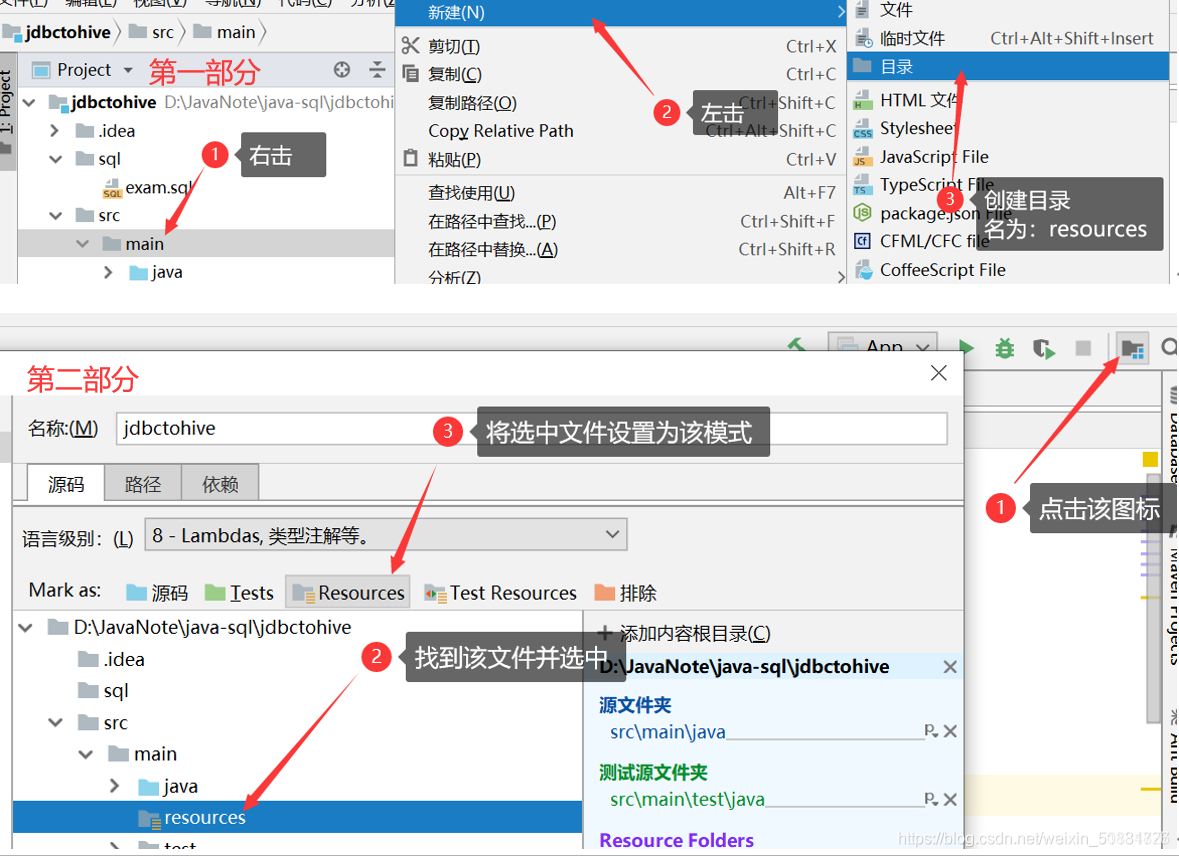Remove the content root D:\JavaNote\java-sql\jdbctohive
The height and width of the screenshot is (857, 1179).
950,667
